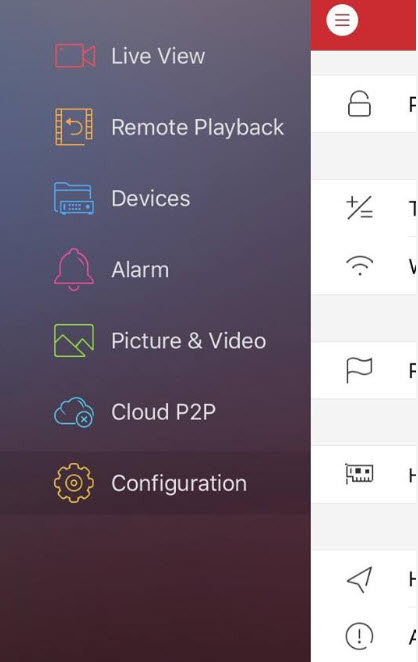Tap the exclamation circle About icon
The image size is (418, 662).
coord(359,636)
